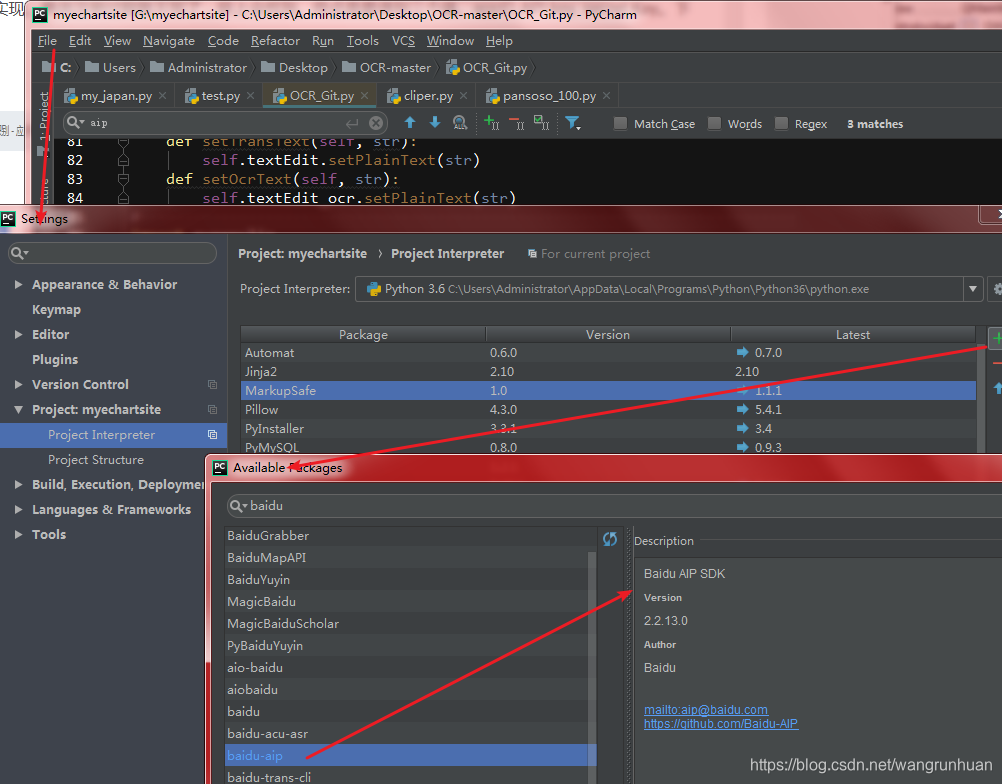
Task: Select BaiduMapAPI in available packages
Action: coord(407,557)
